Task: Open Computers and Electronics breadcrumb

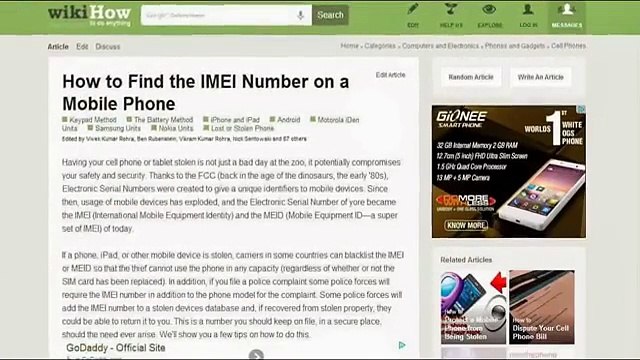Action: 440,46
